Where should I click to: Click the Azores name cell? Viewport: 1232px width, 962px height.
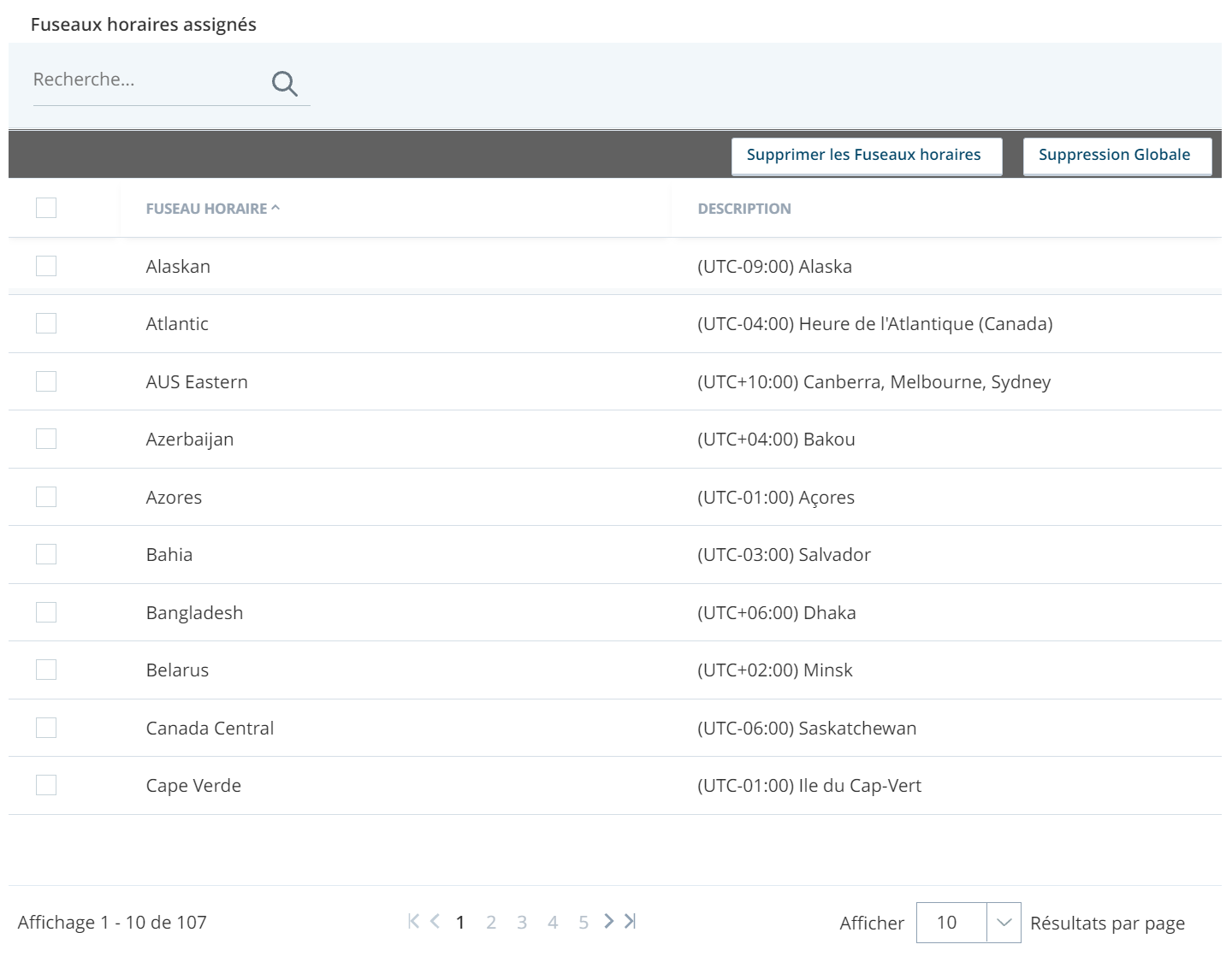[x=174, y=497]
